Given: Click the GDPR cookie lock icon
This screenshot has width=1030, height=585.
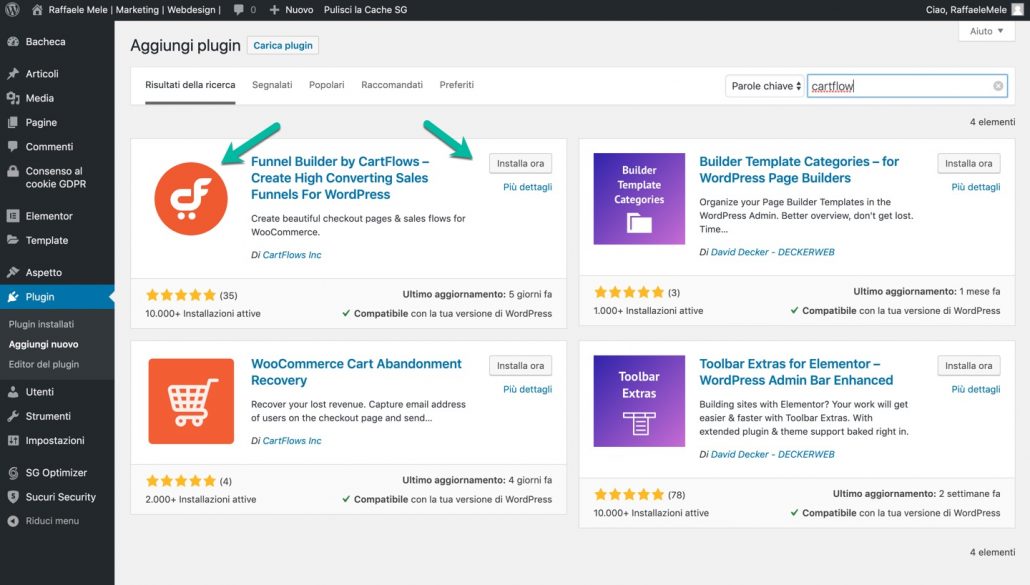Looking at the screenshot, I should tap(13, 171).
